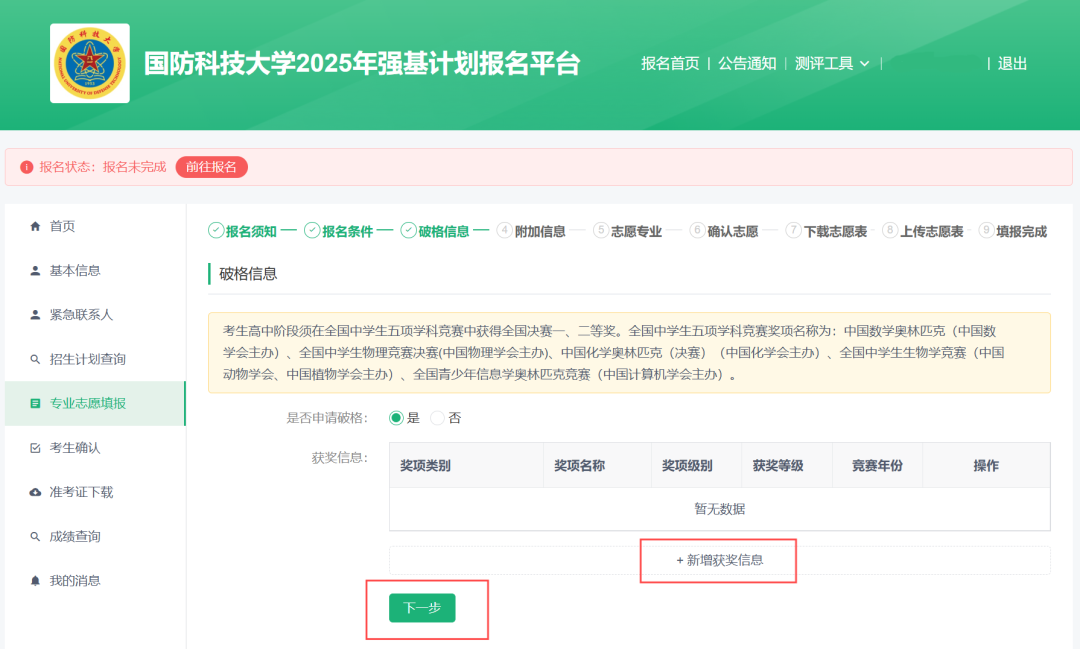
Task: Click the 破格信息 section heading
Action: point(248,274)
